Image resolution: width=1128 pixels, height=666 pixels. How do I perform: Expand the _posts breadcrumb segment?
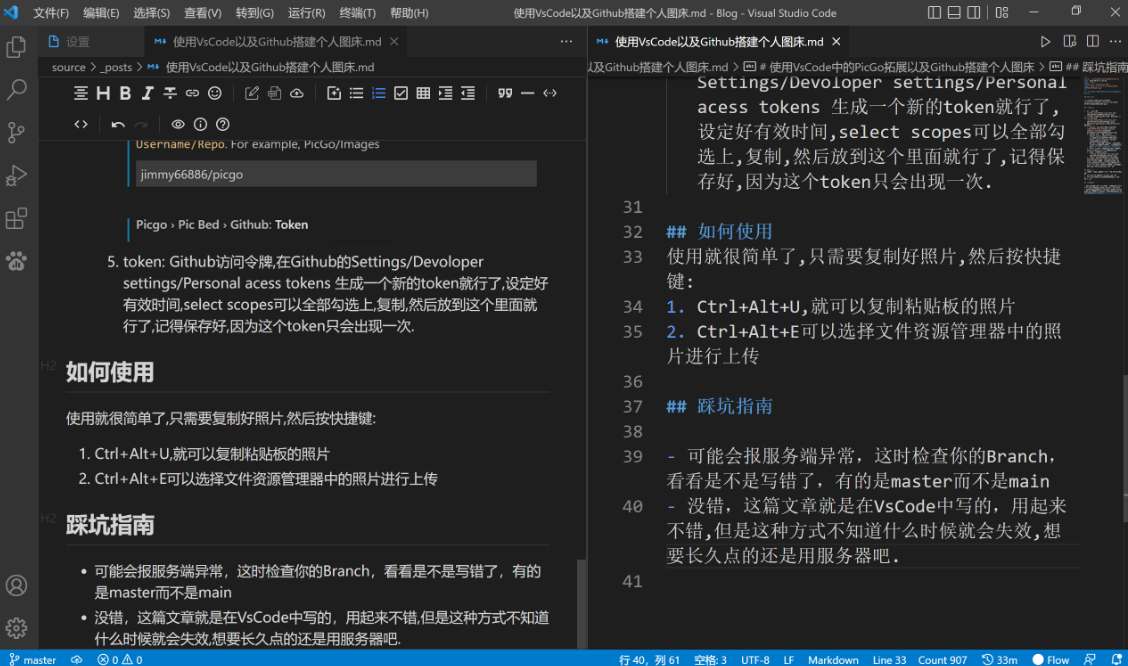click(x=117, y=67)
